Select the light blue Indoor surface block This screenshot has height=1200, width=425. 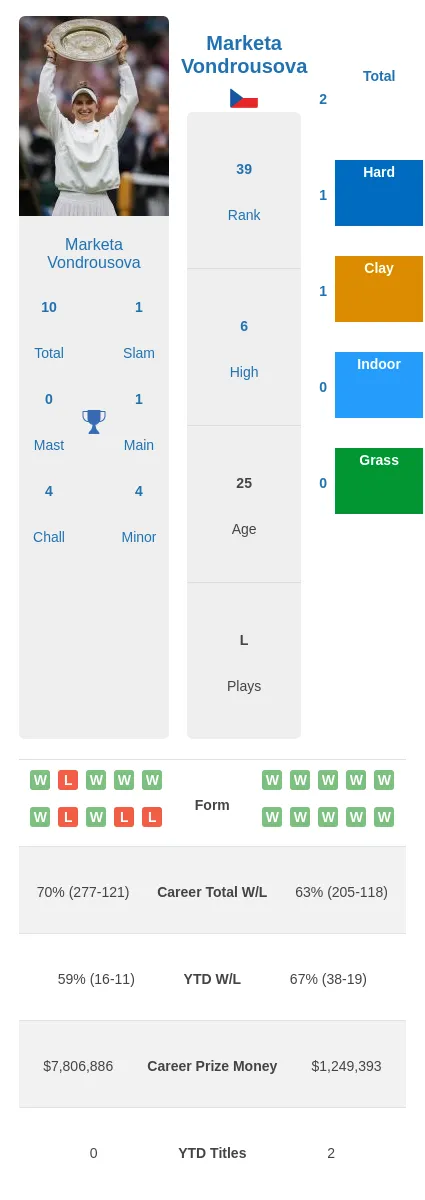pyautogui.click(x=379, y=385)
